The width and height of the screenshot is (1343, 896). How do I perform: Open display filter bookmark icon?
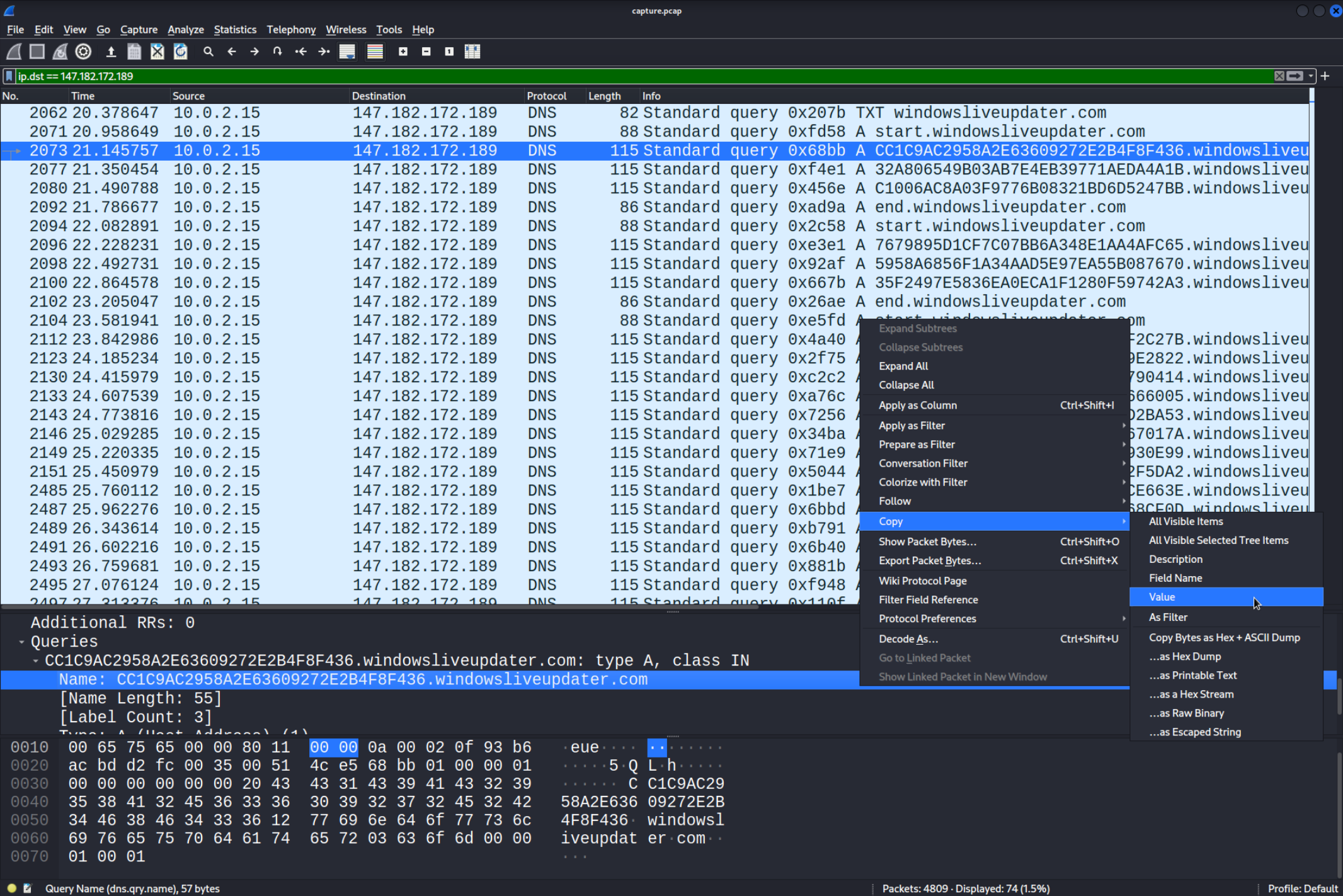pyautogui.click(x=9, y=76)
